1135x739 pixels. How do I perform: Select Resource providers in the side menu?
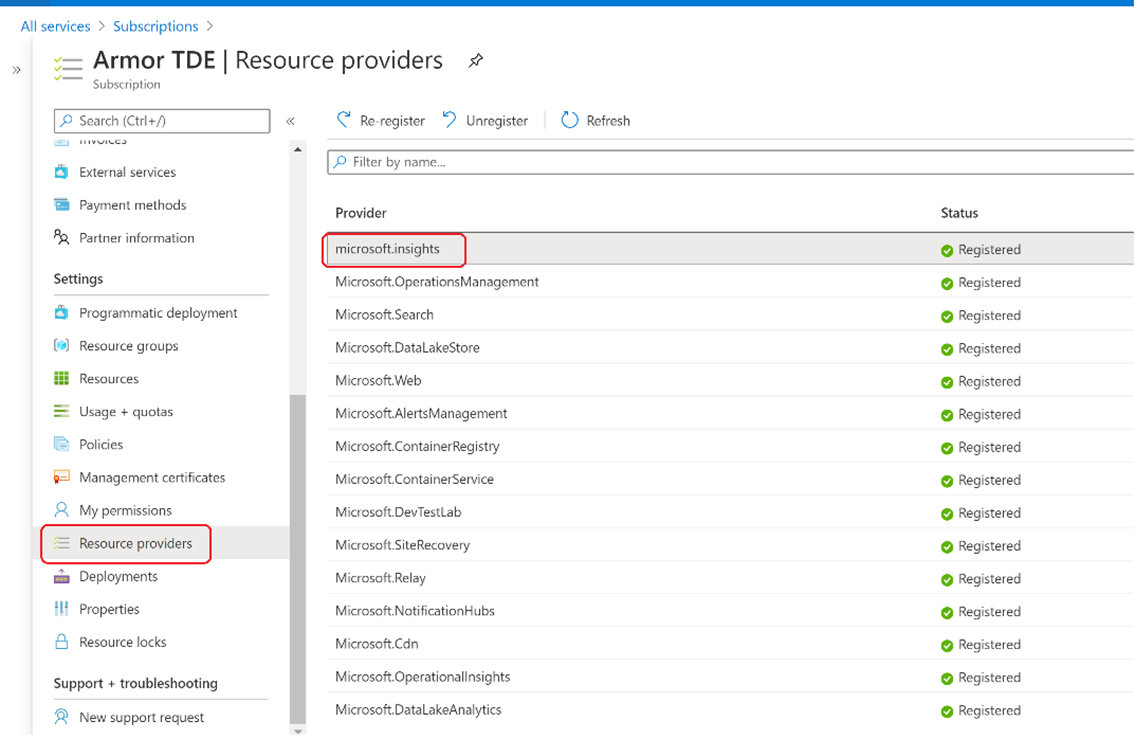(x=135, y=544)
